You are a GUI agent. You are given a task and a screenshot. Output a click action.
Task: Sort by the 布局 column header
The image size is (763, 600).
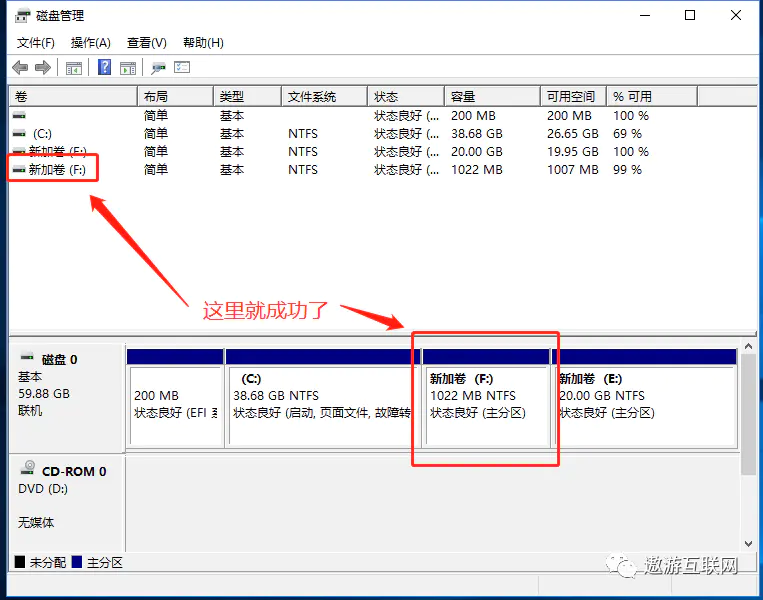coord(176,96)
